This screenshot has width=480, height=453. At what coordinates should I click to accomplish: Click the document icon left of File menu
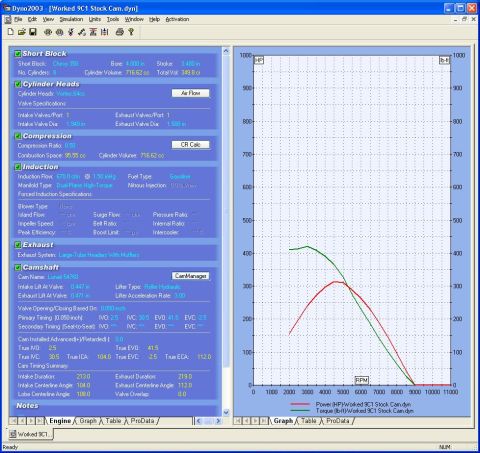pos(8,20)
